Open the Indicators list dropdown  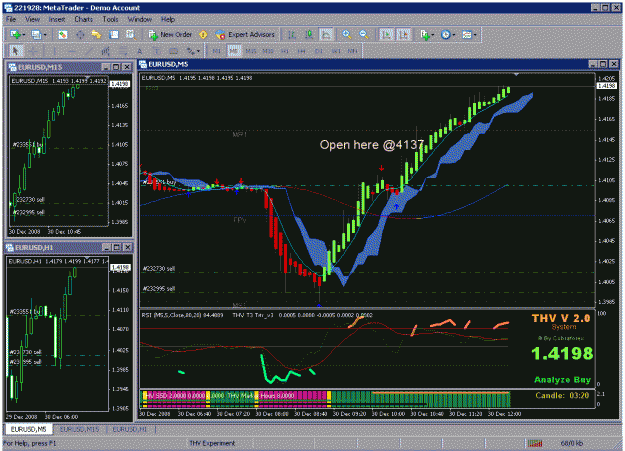(x=432, y=35)
